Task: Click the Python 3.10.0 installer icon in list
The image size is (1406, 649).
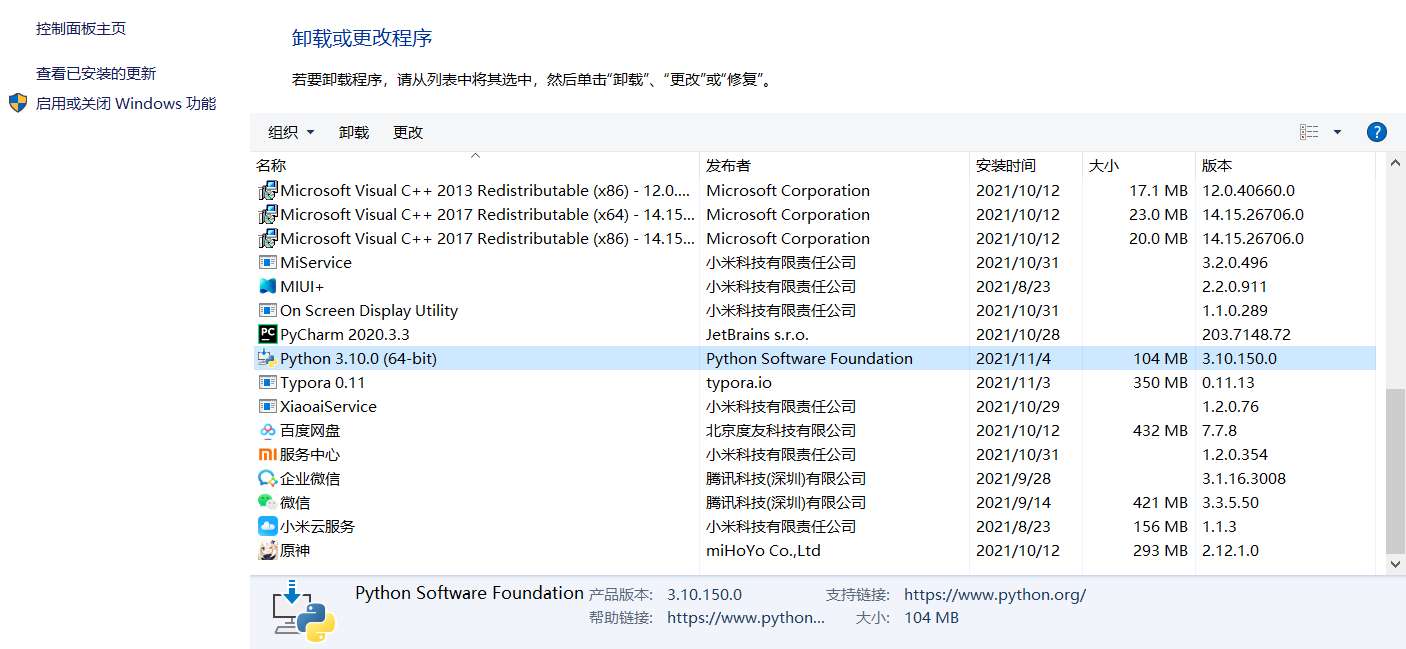Action: [267, 358]
